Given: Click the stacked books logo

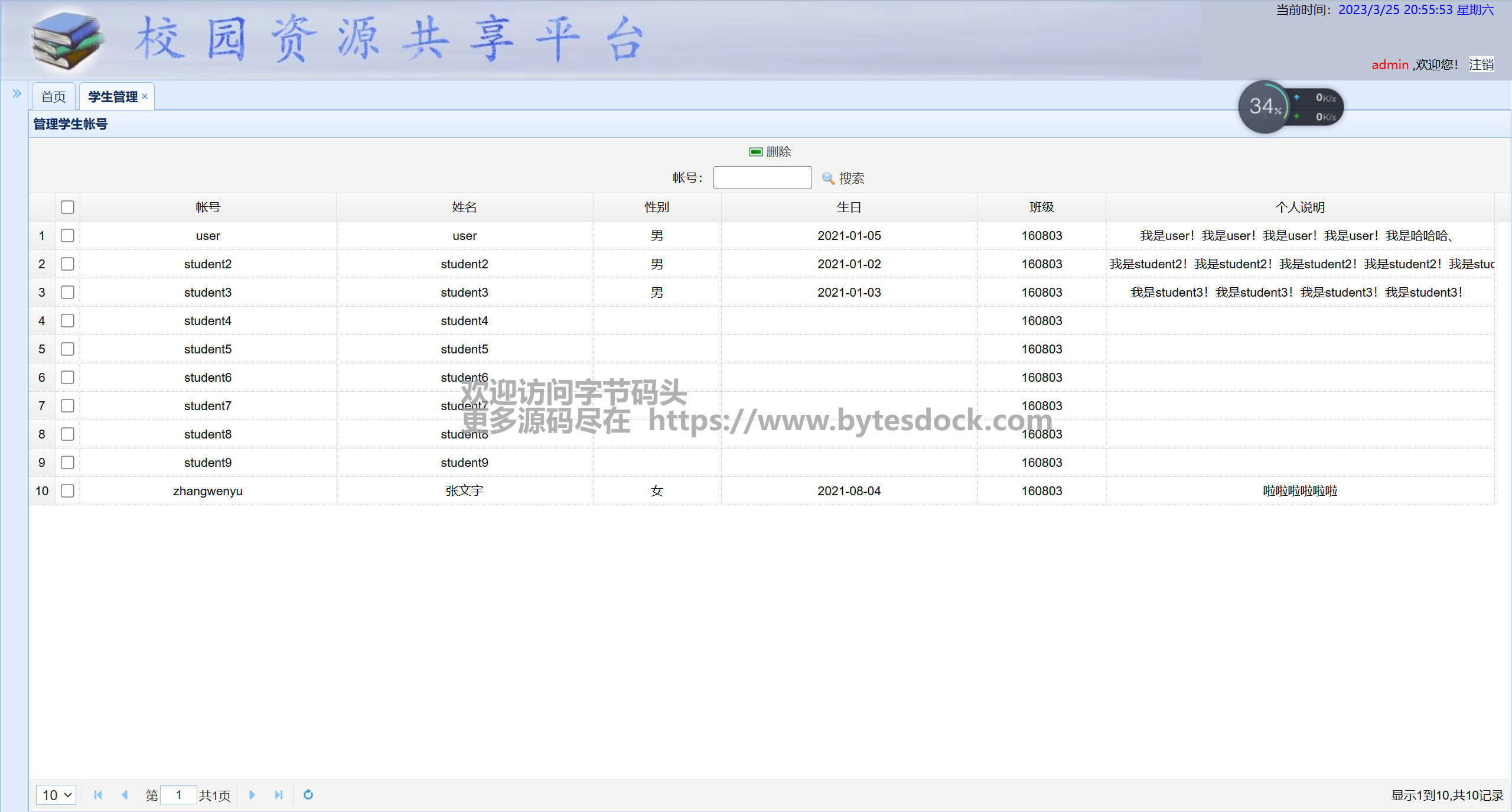Looking at the screenshot, I should click(x=67, y=40).
